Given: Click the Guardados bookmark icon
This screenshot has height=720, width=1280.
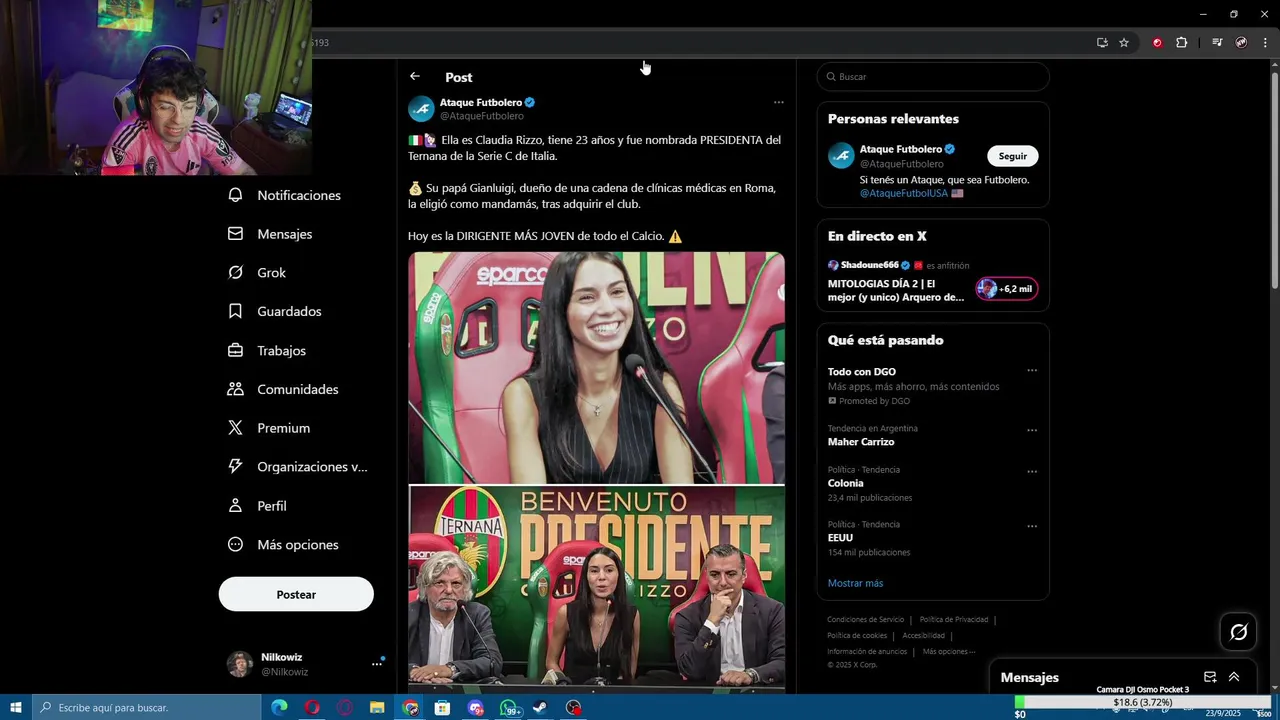Looking at the screenshot, I should pos(235,311).
